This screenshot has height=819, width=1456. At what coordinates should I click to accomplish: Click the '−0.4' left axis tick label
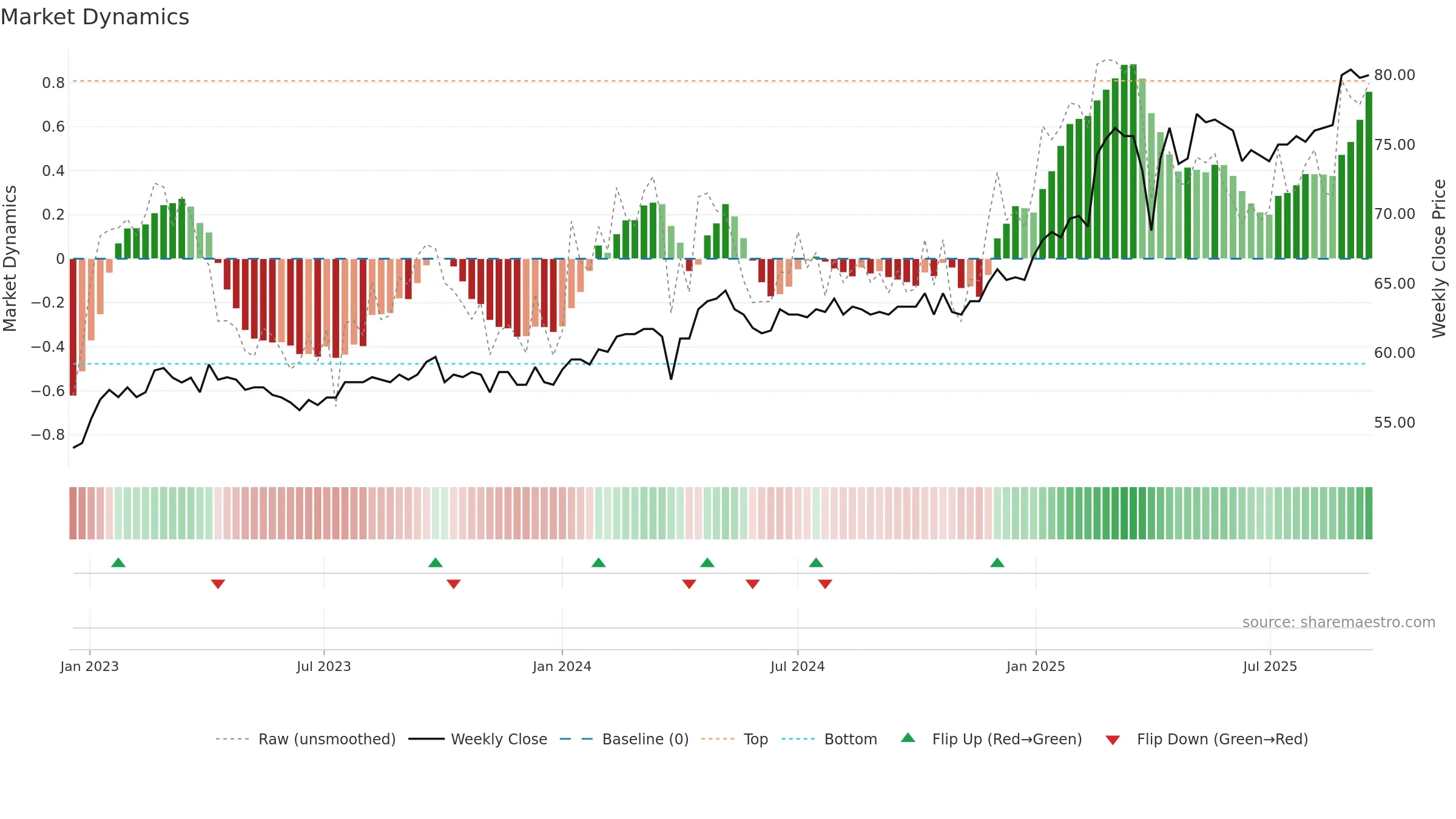pos(48,346)
